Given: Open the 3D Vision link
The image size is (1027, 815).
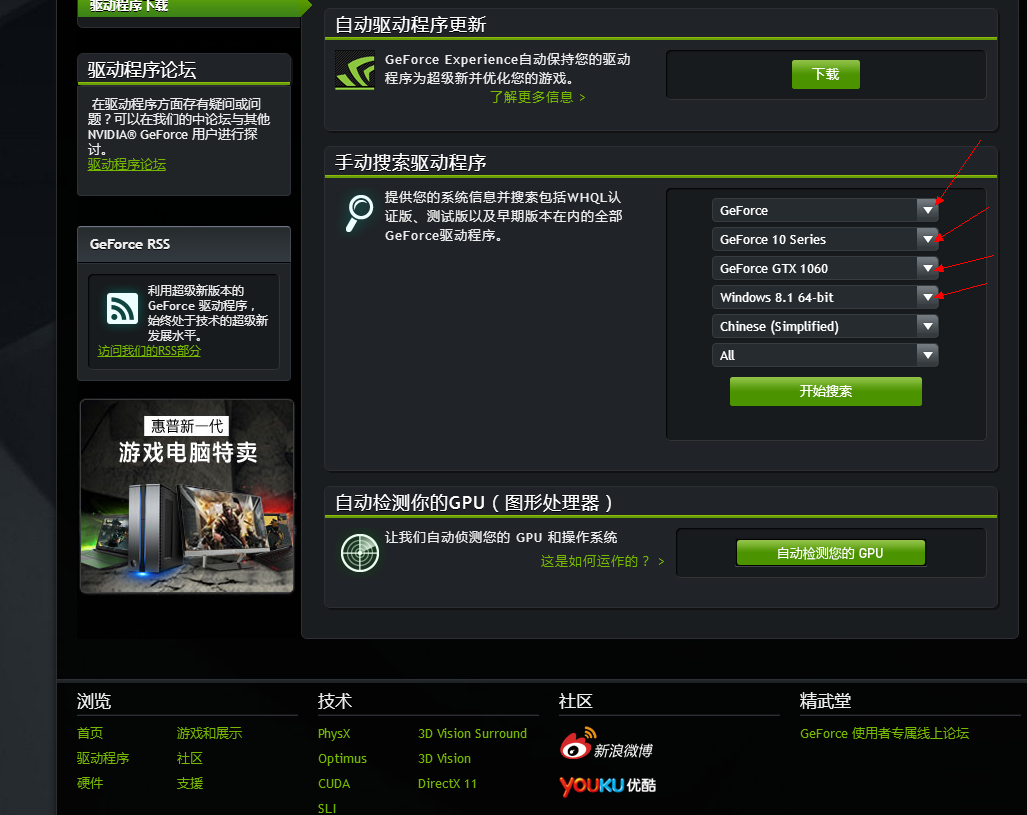Looking at the screenshot, I should click(444, 759).
